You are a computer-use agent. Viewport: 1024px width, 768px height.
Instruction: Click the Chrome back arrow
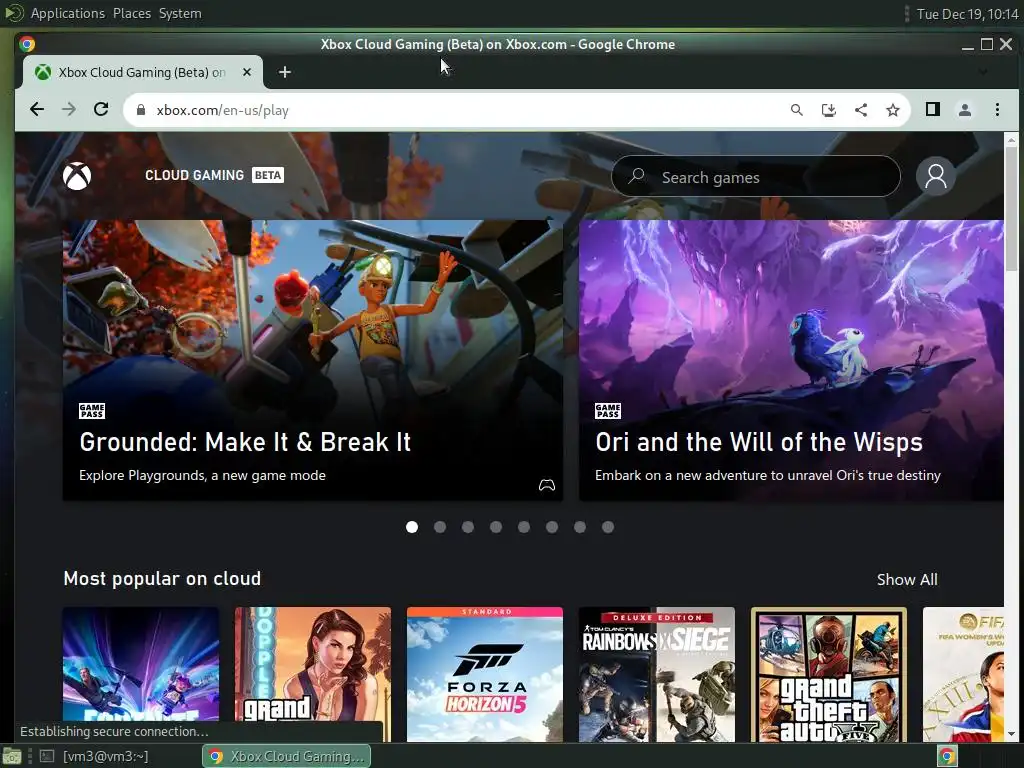[37, 110]
